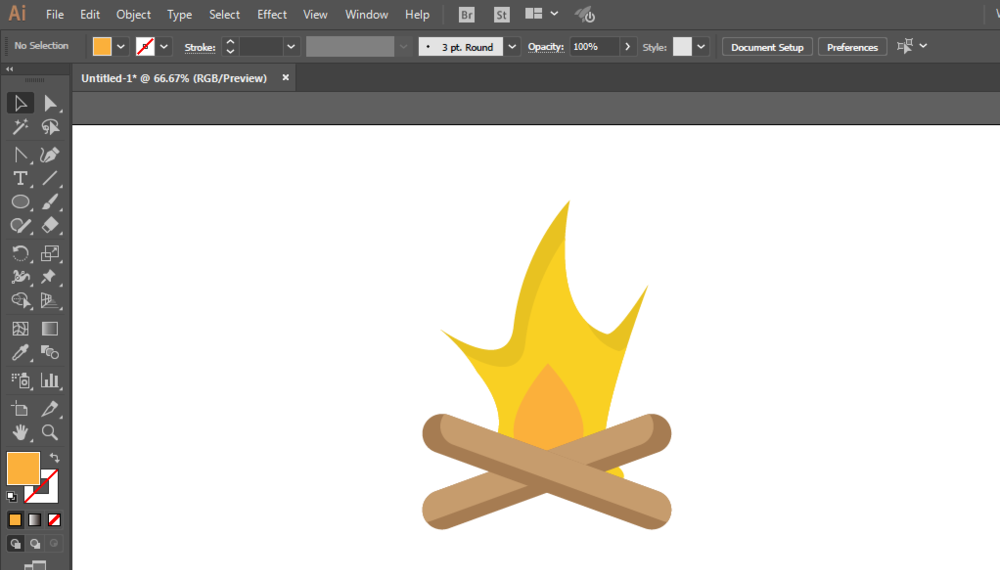Click the Preferences button

[x=852, y=47]
